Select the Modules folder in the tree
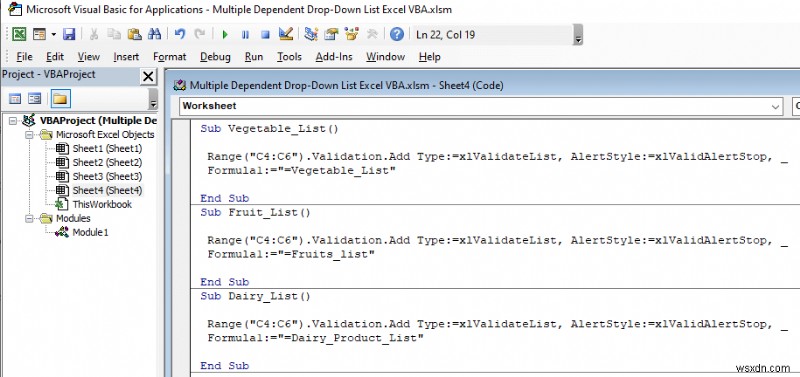The width and height of the screenshot is (800, 377). 73,218
